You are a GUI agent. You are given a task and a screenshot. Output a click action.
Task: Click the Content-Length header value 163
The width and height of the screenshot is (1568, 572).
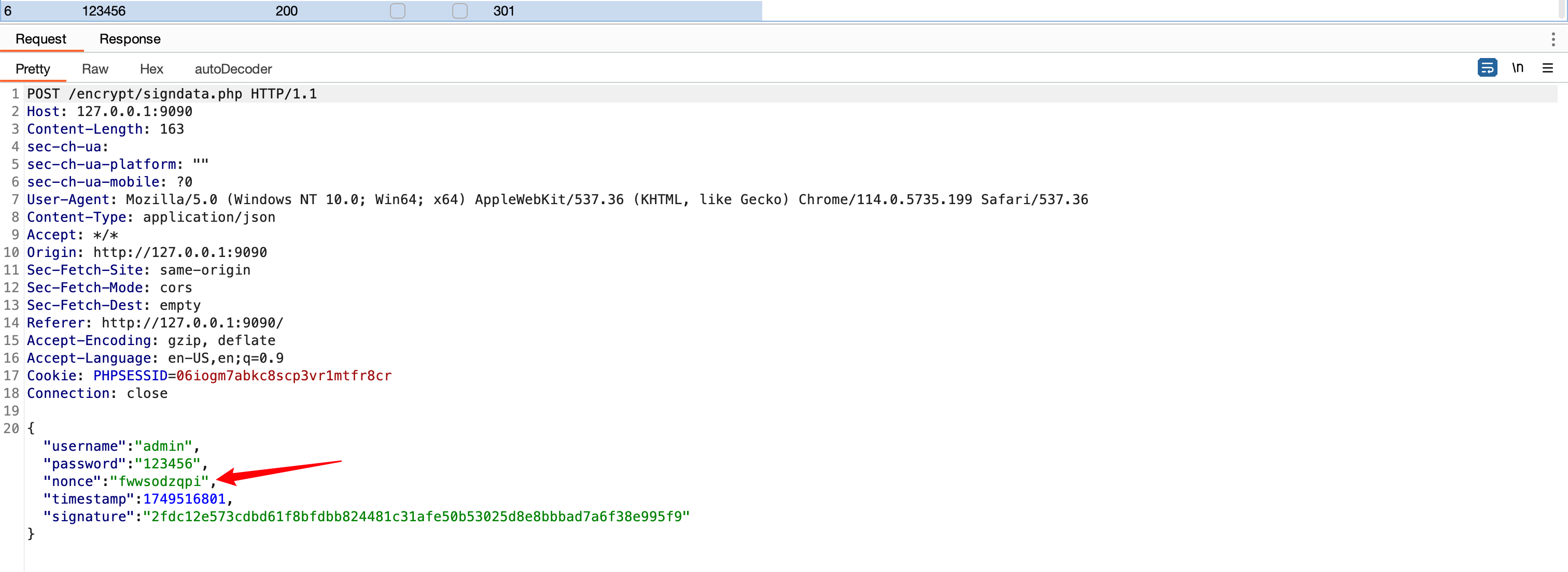[172, 129]
